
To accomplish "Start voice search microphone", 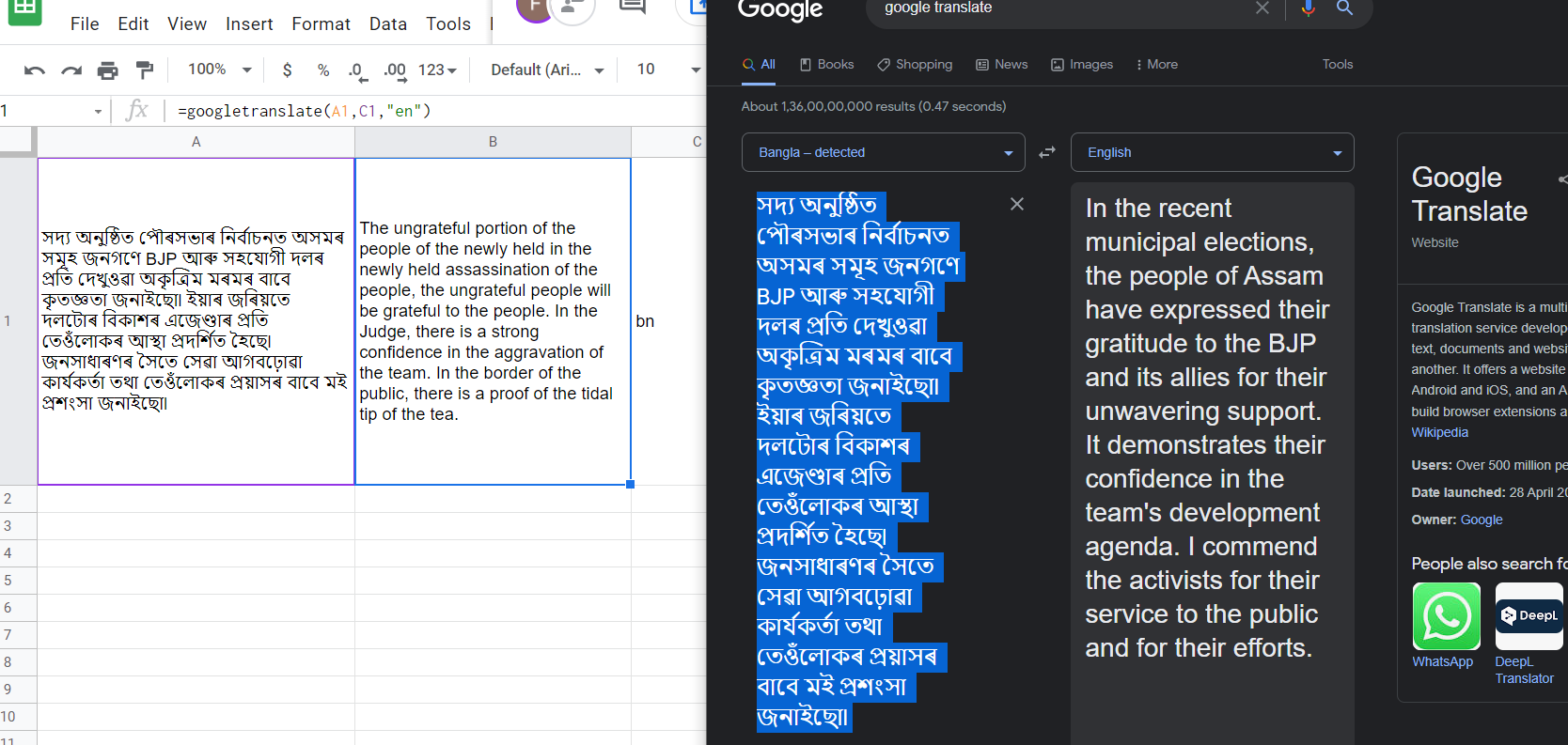I will click(1308, 8).
